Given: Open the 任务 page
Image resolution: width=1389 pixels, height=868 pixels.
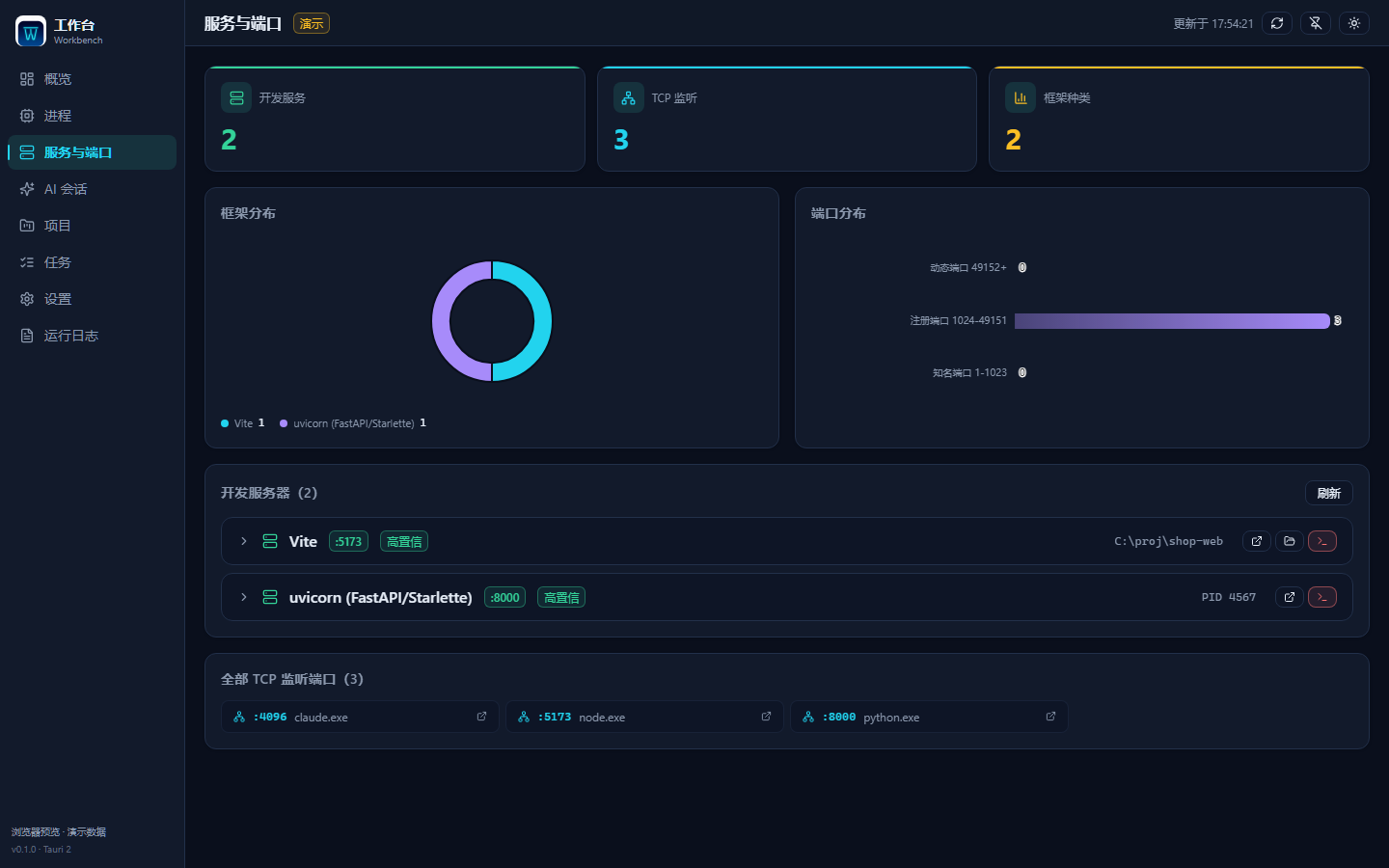Looking at the screenshot, I should tap(92, 262).
